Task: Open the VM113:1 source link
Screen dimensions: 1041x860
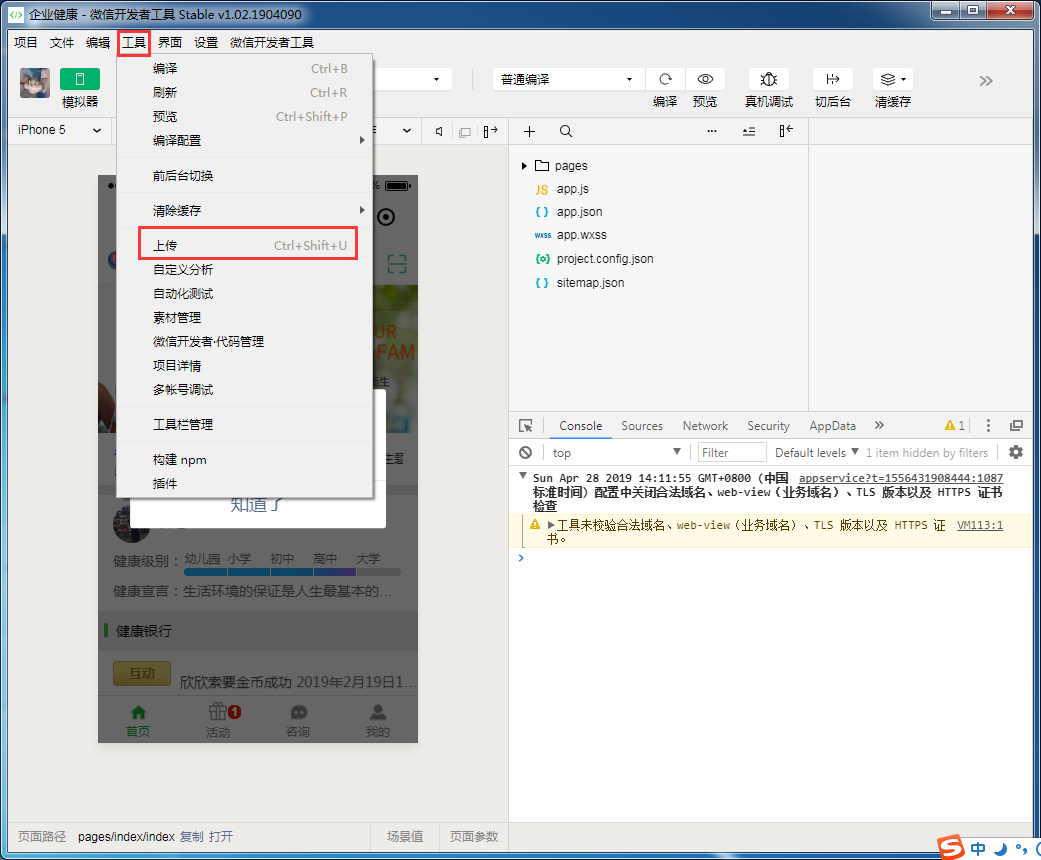Action: pyautogui.click(x=980, y=525)
